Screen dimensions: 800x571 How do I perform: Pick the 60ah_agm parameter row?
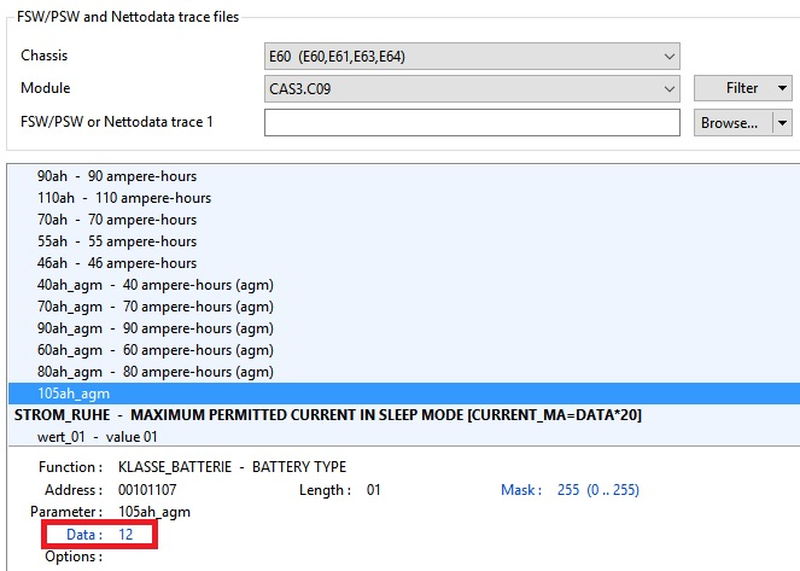point(155,350)
